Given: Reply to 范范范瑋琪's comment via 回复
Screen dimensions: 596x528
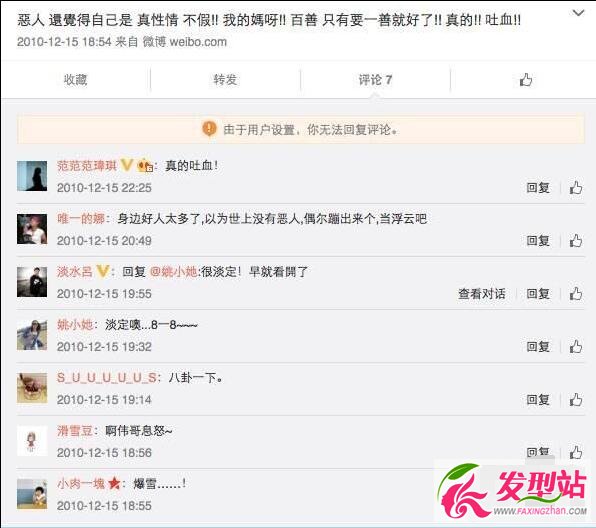Looking at the screenshot, I should click(x=538, y=188).
